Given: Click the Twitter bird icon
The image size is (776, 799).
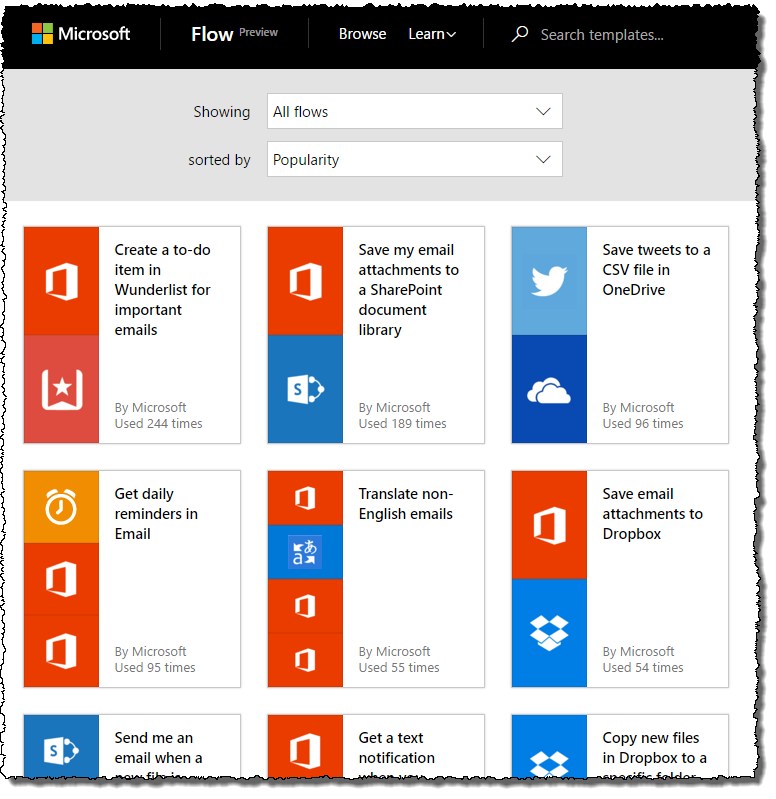Looking at the screenshot, I should coord(549,281).
